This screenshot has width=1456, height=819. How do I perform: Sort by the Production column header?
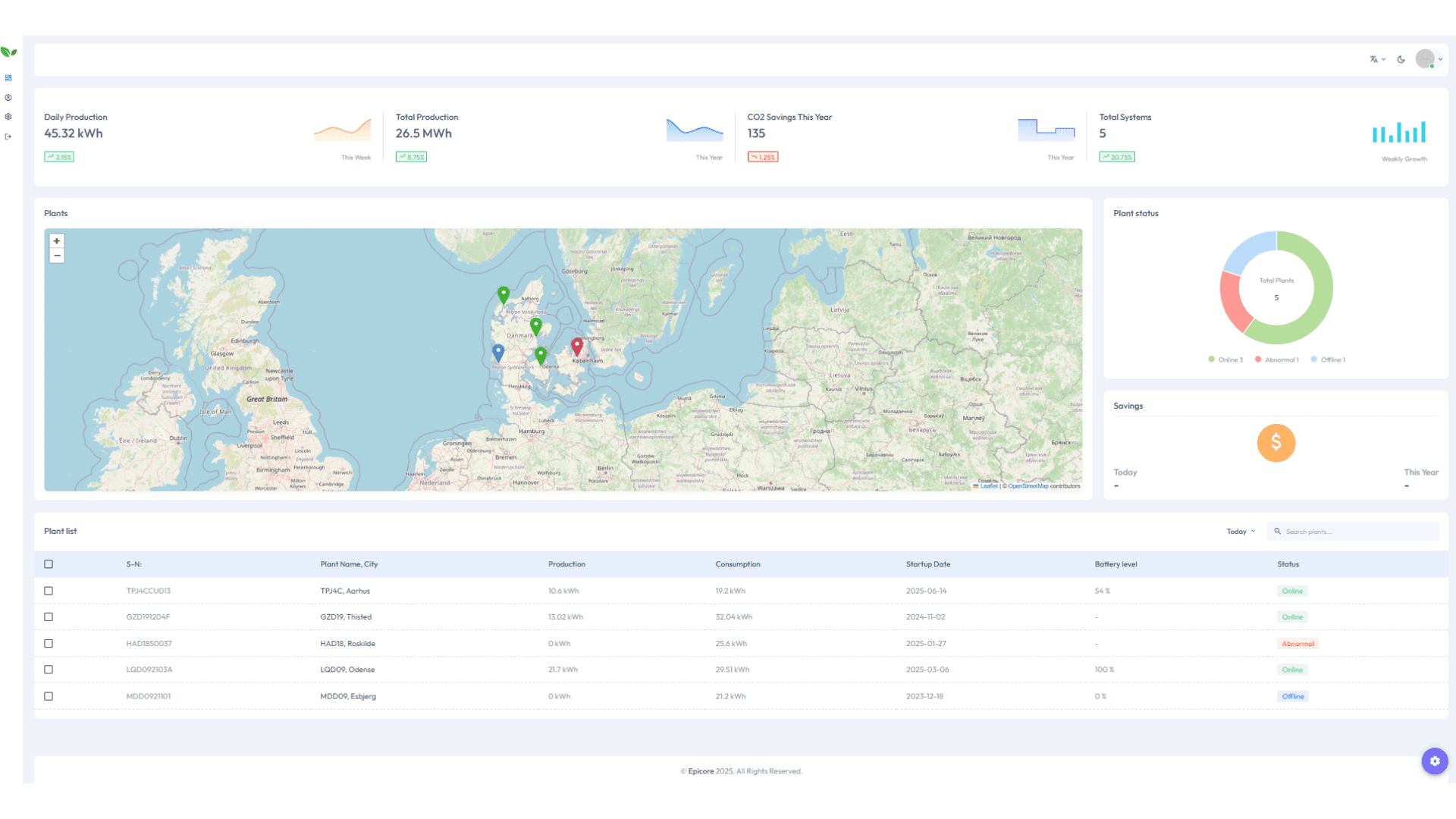click(566, 564)
